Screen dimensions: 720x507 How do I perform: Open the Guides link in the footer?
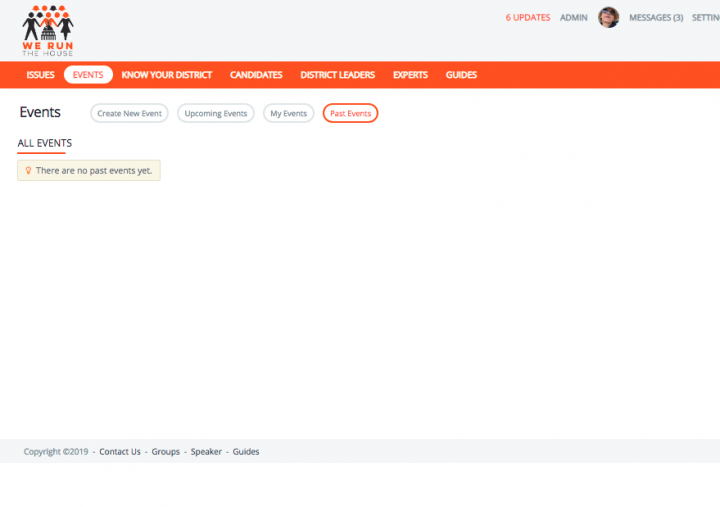(246, 452)
